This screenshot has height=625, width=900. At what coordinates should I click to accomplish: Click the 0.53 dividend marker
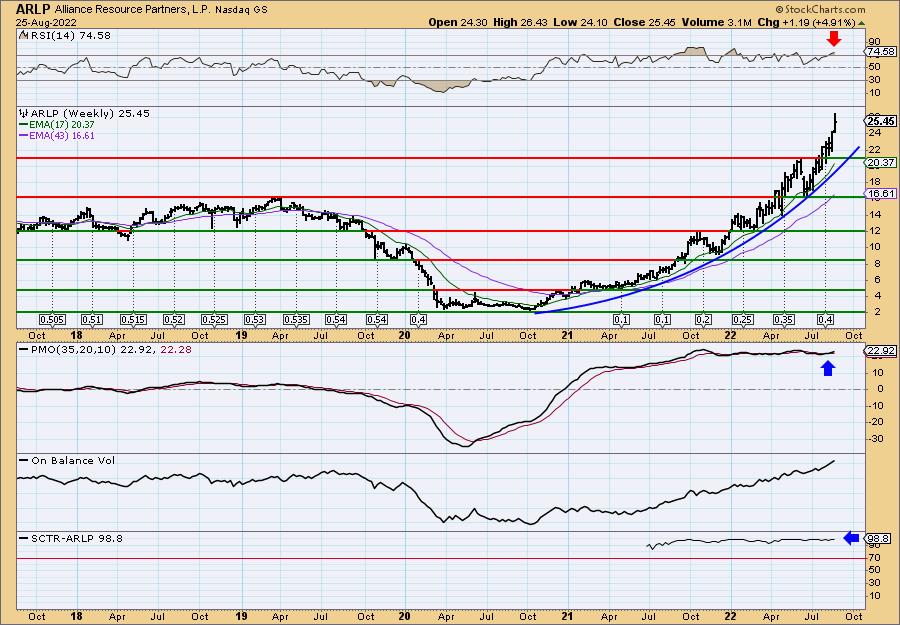point(255,320)
